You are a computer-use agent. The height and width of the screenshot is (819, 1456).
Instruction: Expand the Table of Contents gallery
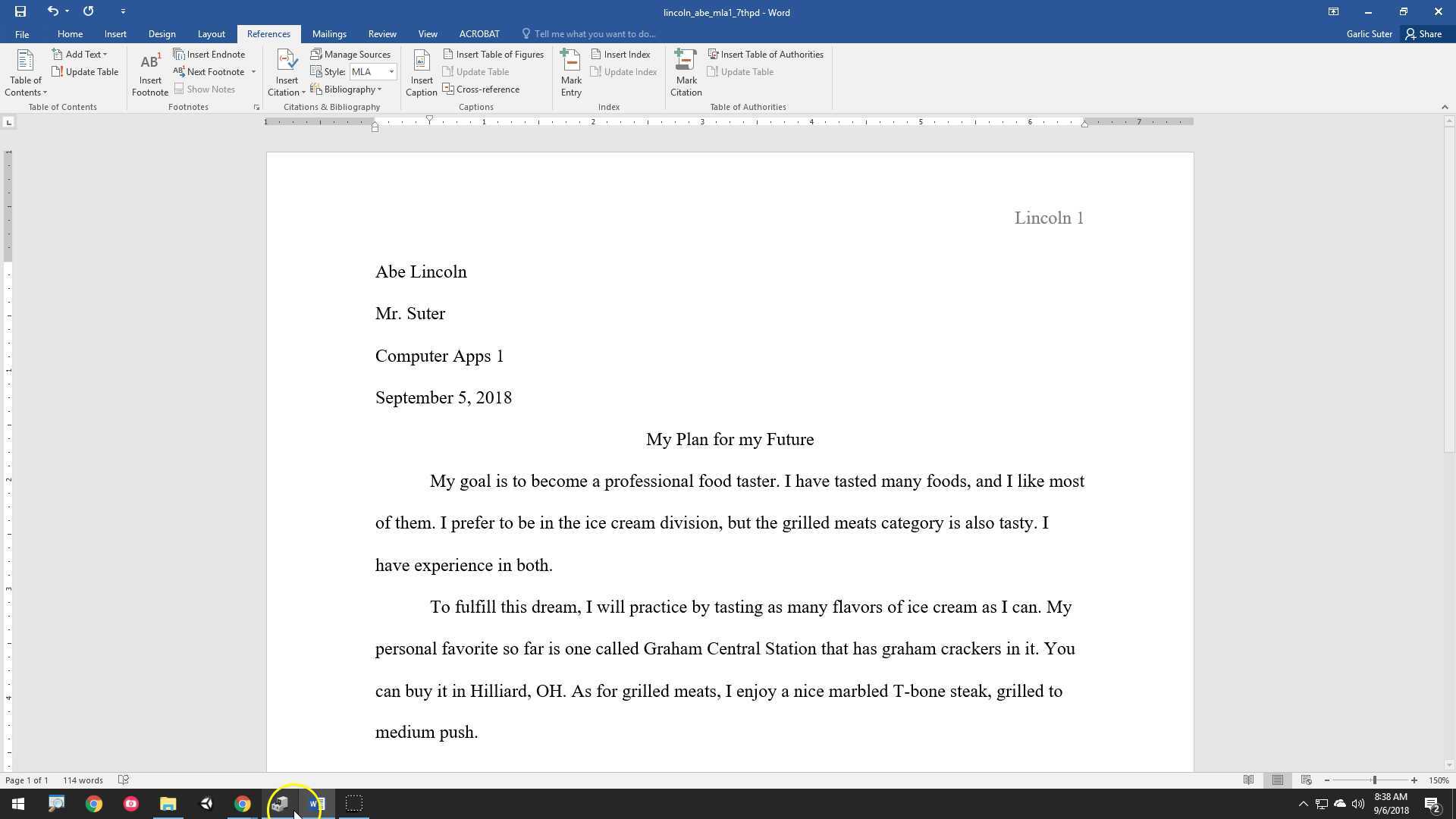pos(25,72)
